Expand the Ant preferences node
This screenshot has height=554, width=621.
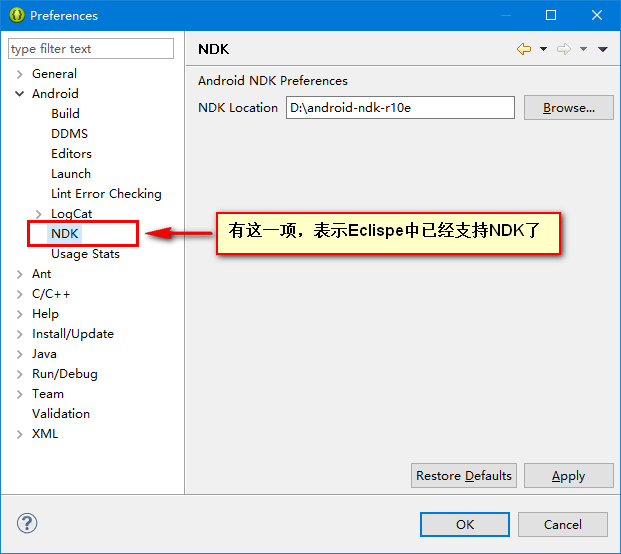19,274
